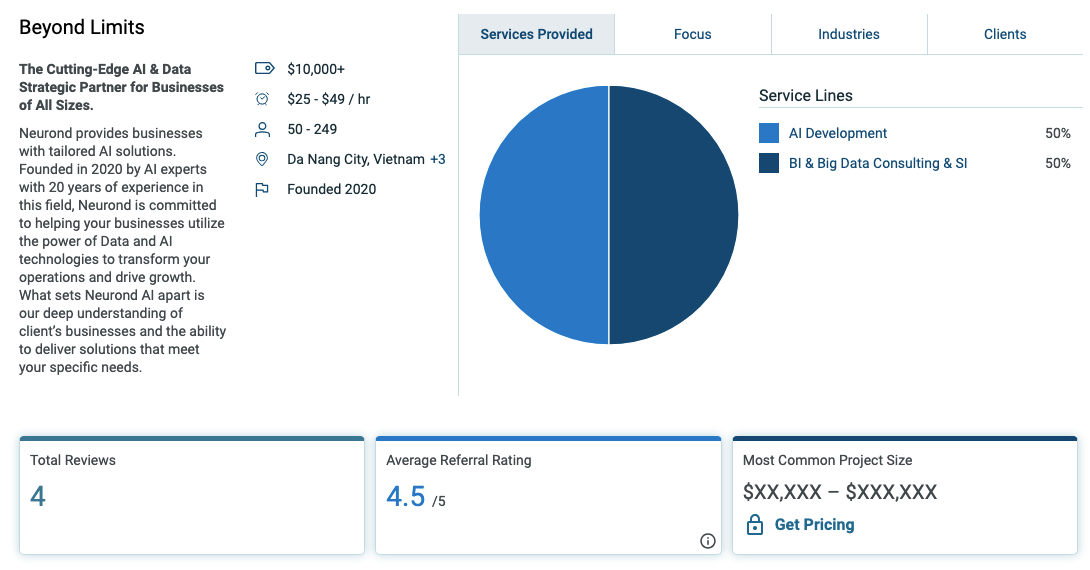Image resolution: width=1090 pixels, height=570 pixels.
Task: Click the 50% value for AI Development
Action: (1057, 133)
